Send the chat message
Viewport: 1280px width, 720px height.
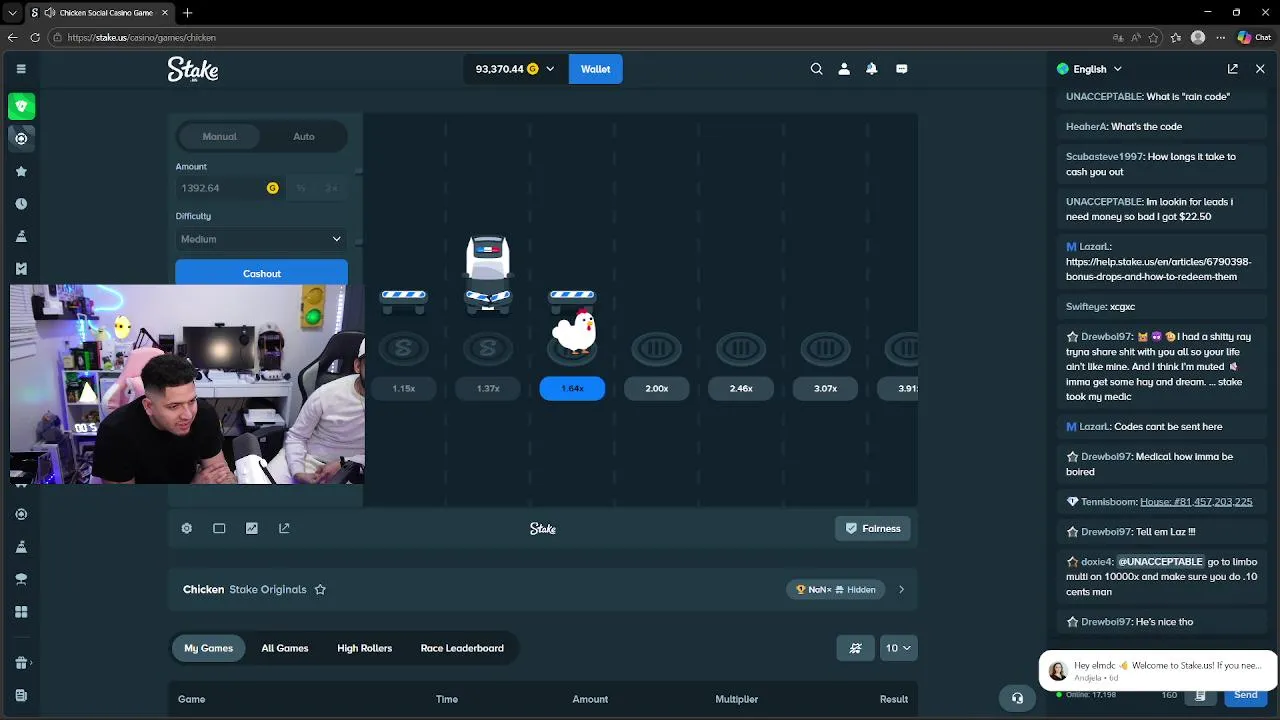click(x=1246, y=695)
